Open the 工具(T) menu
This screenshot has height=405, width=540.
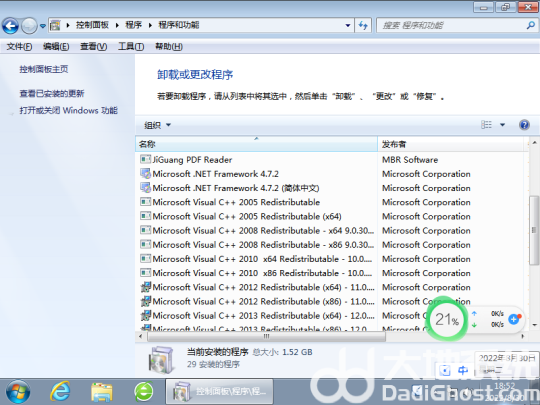(131, 46)
